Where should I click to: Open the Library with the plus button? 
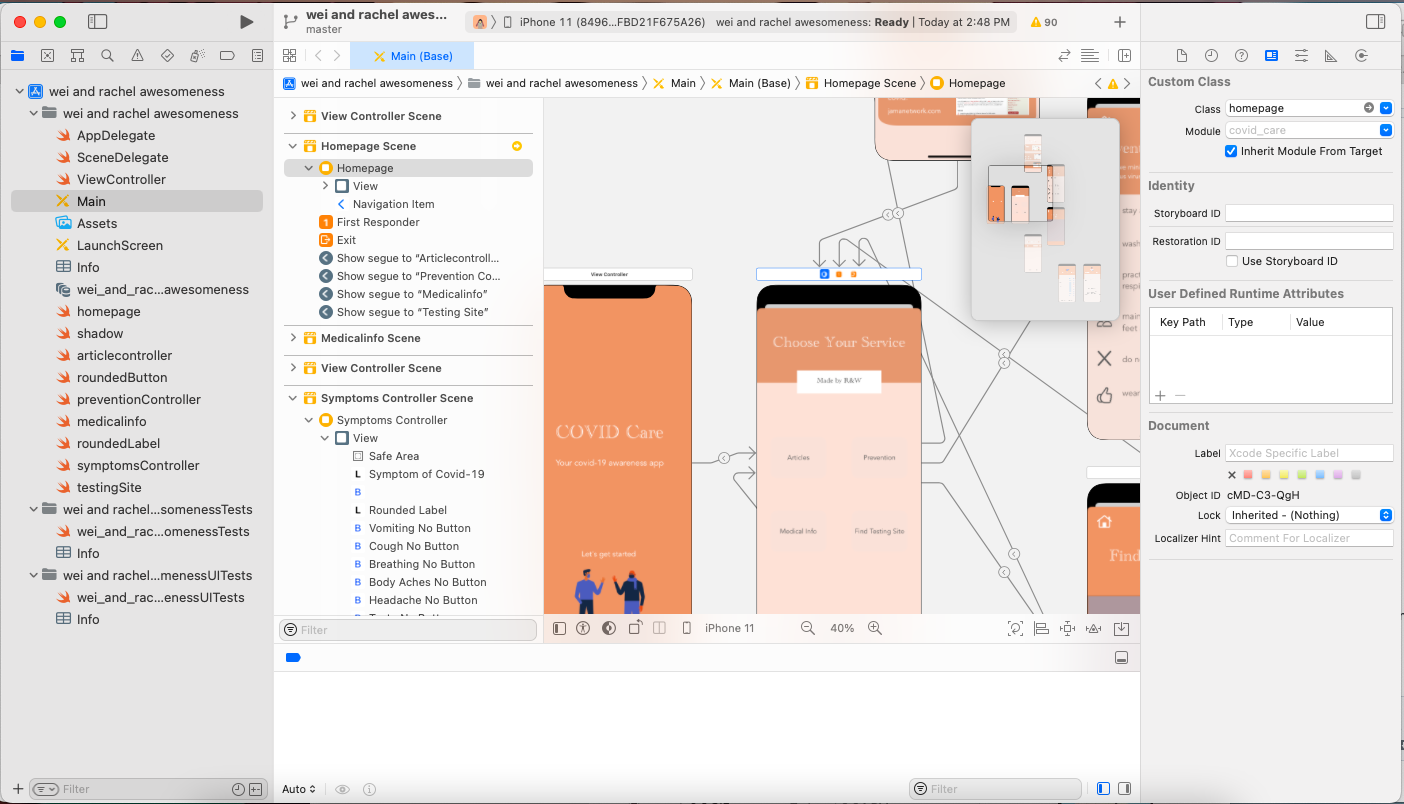tap(1120, 22)
